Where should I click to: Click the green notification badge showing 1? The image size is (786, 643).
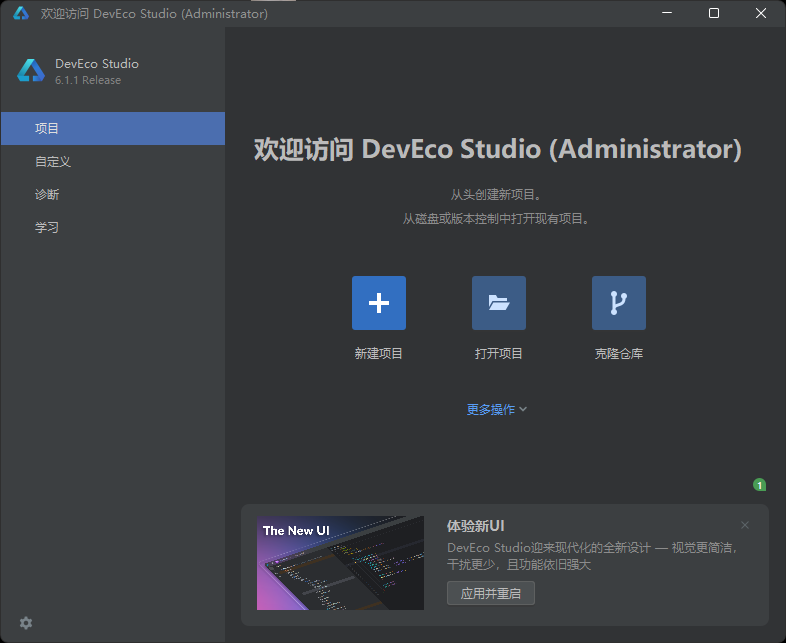point(759,485)
